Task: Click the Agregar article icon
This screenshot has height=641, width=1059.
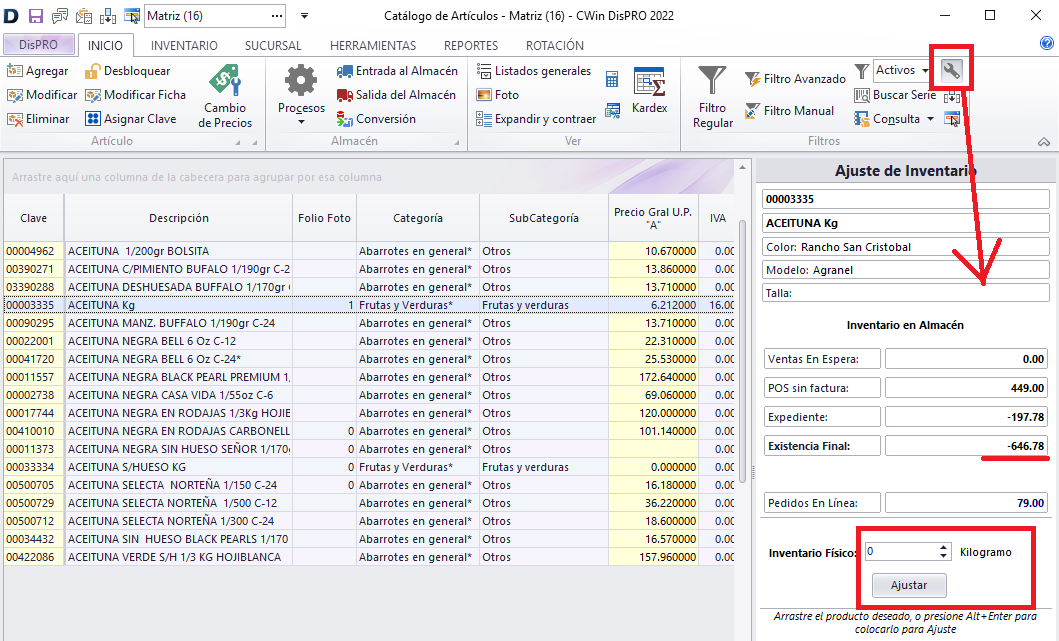Action: pyautogui.click(x=15, y=71)
